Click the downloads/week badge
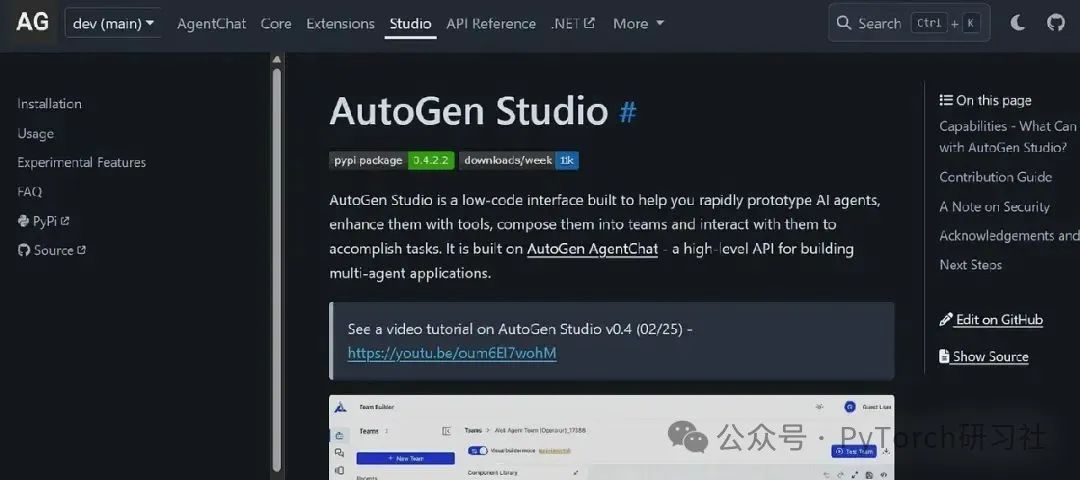 click(519, 160)
